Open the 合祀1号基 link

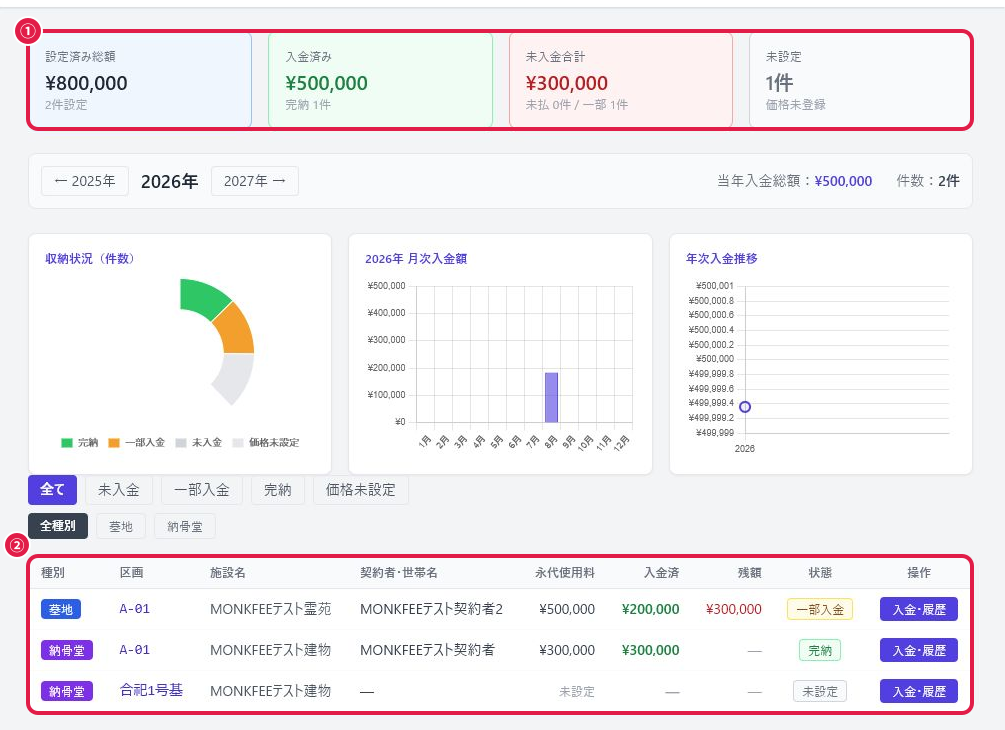tap(151, 690)
